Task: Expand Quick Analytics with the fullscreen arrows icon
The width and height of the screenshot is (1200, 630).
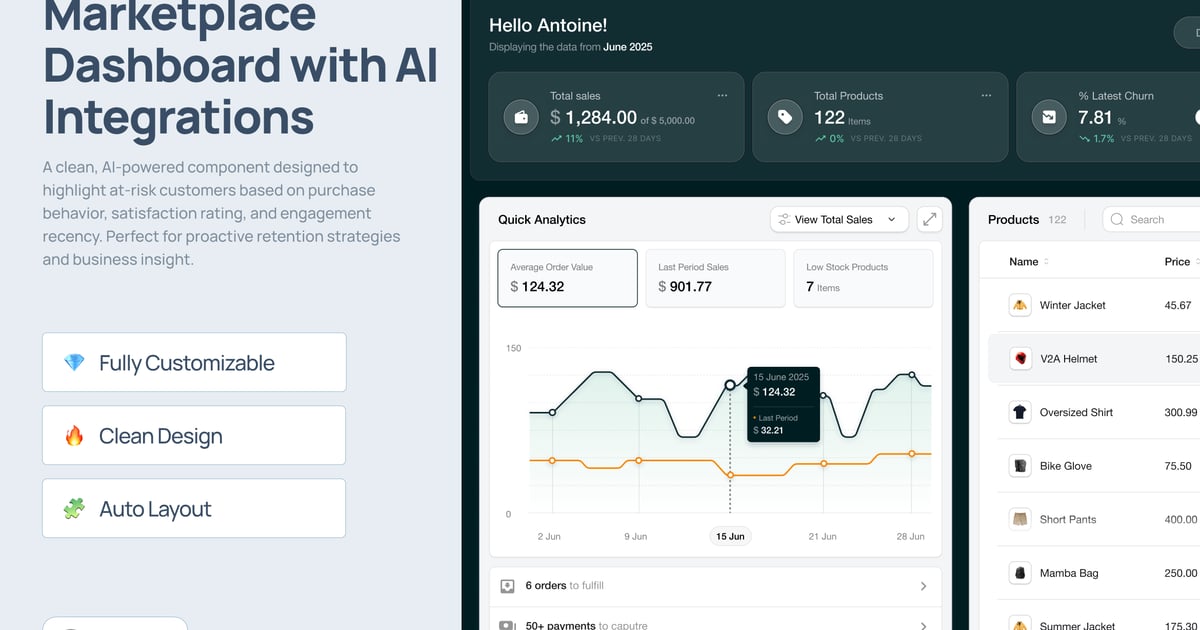Action: coord(930,219)
